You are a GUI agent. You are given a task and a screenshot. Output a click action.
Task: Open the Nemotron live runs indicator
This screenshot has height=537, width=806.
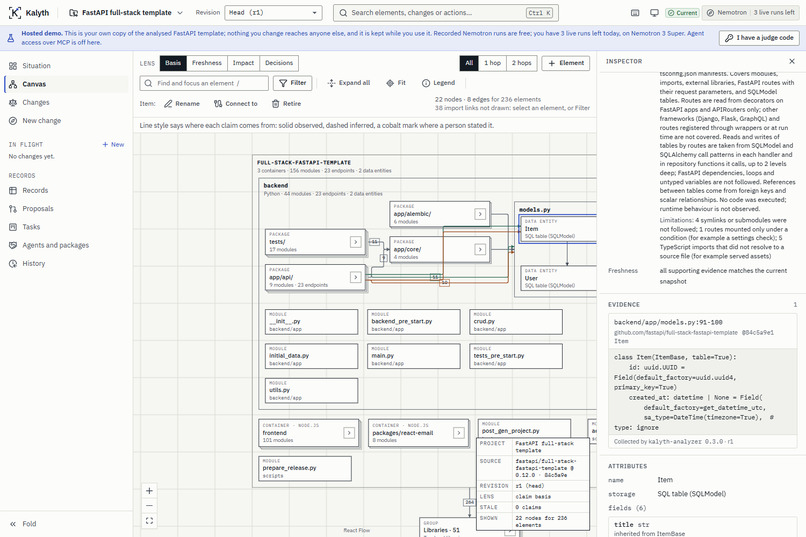(752, 13)
